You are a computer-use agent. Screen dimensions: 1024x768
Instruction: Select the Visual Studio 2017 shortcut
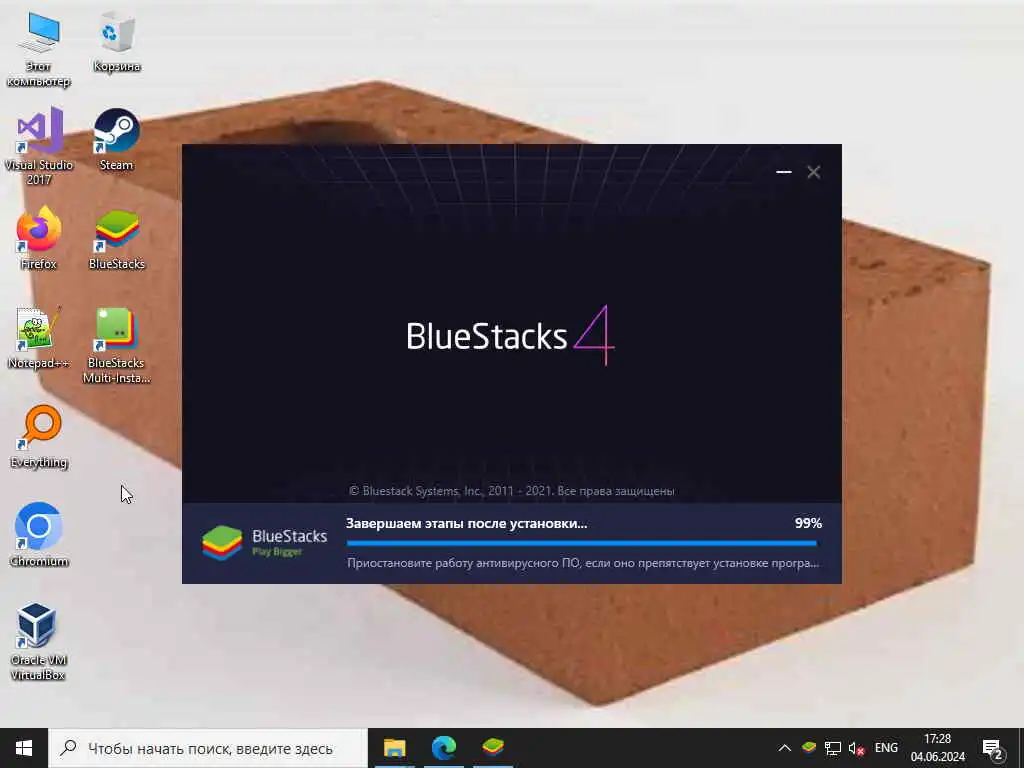point(39,147)
